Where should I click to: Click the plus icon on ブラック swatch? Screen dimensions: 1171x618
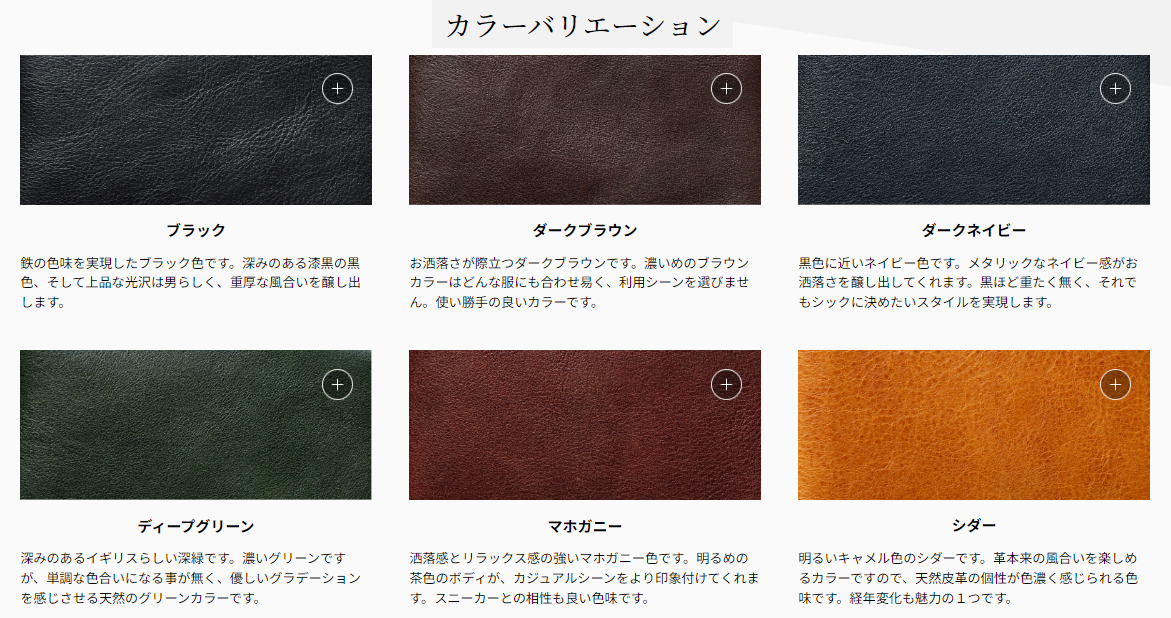[x=338, y=89]
